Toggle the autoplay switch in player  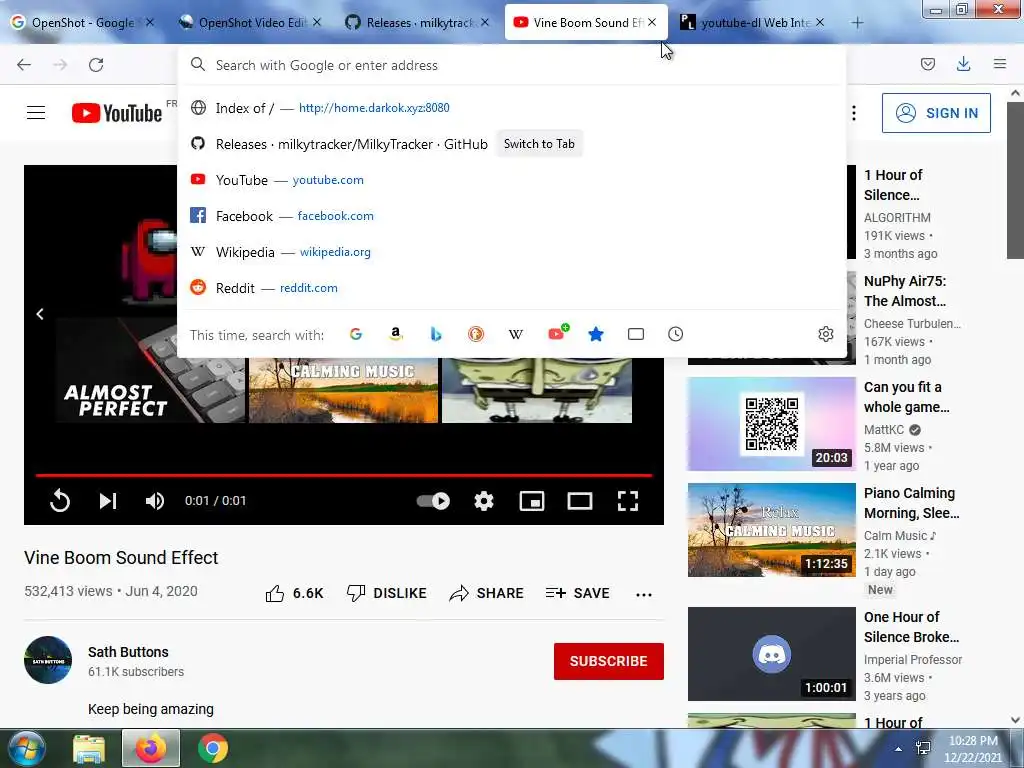[x=434, y=501]
